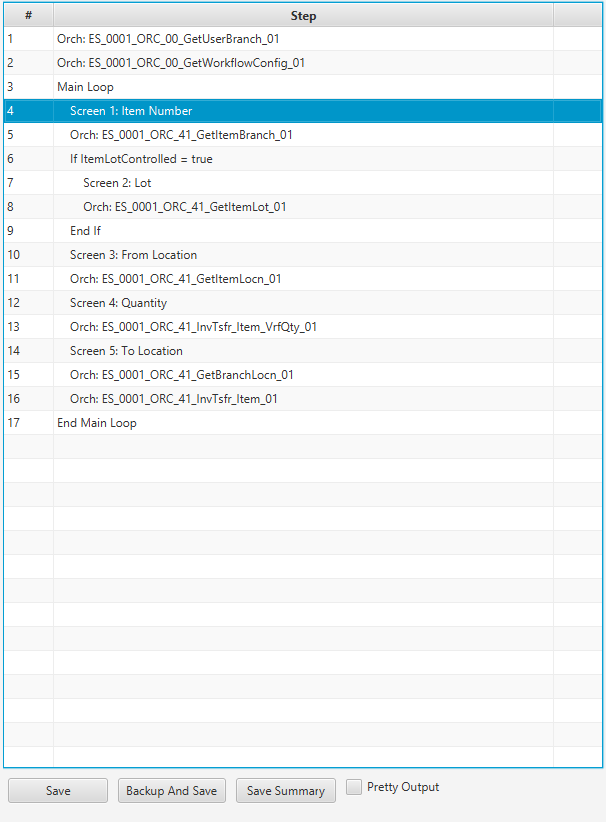606x822 pixels.
Task: Select row Orch: ES_0001_ORC_41_GetBranchLocn_01
Action: pyautogui.click(x=303, y=375)
